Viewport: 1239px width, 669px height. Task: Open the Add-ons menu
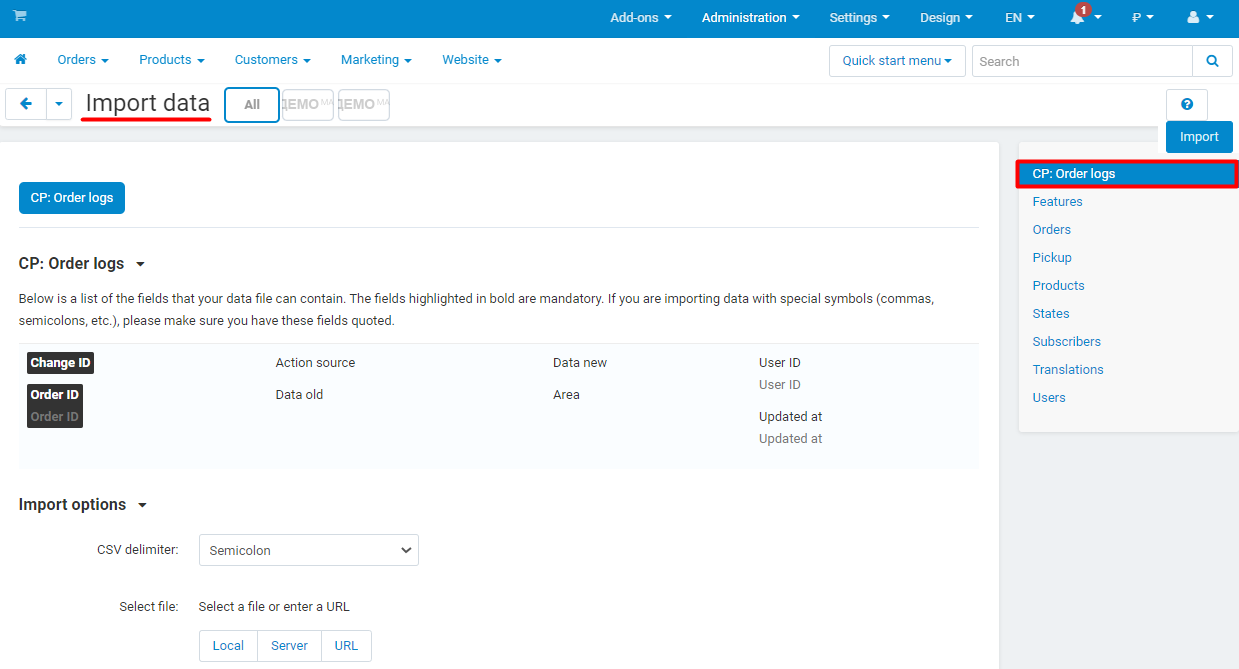[641, 17]
